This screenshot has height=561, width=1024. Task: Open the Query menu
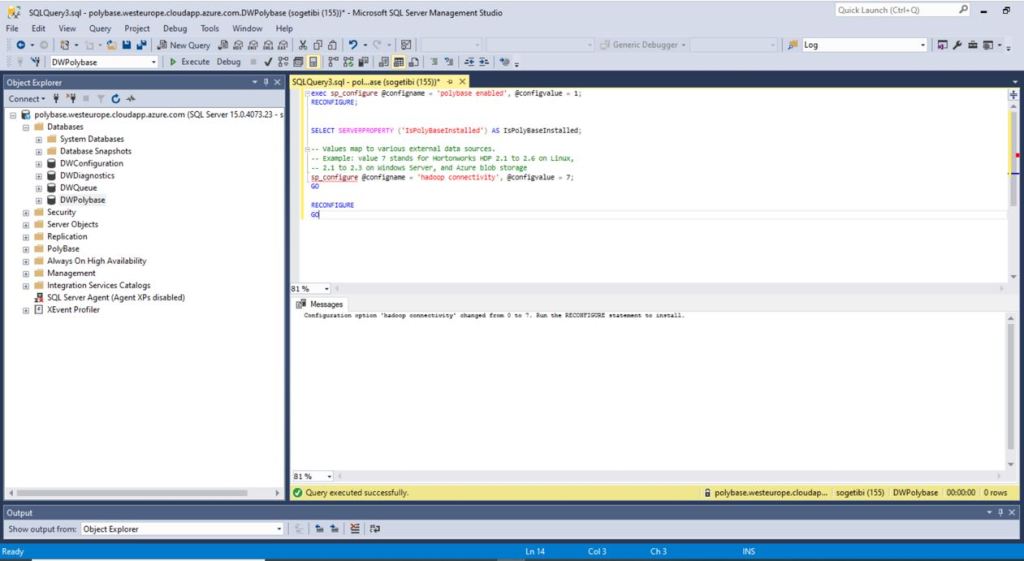[100, 29]
